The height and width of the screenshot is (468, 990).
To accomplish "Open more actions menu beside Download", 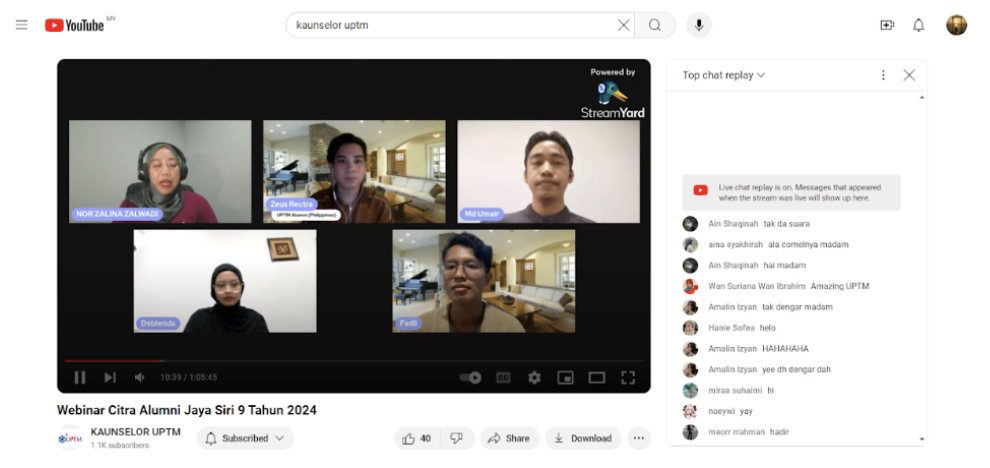I will 639,438.
